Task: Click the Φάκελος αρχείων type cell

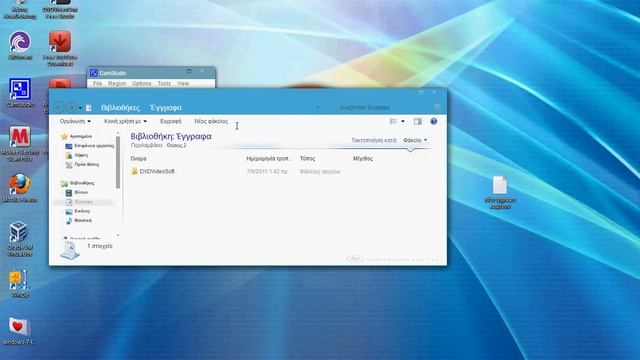Action: (x=320, y=171)
